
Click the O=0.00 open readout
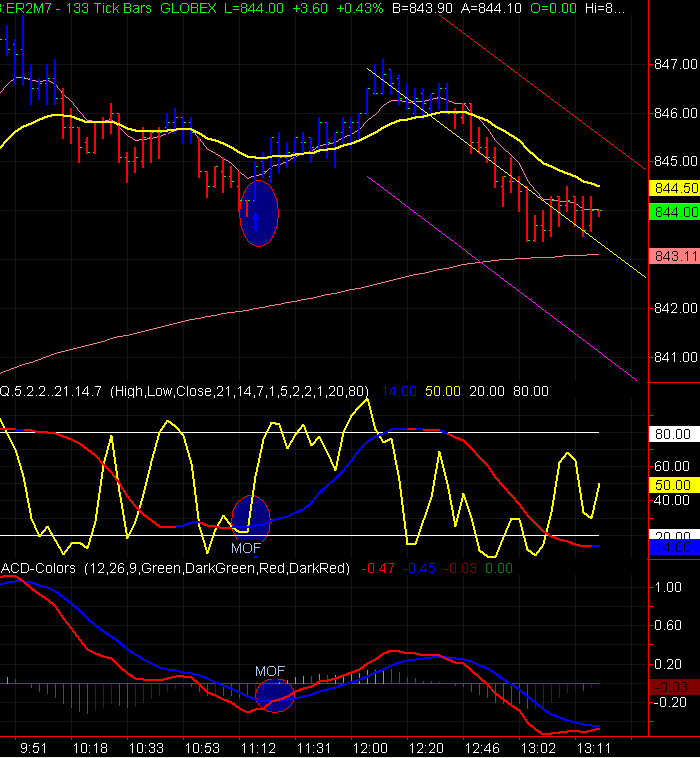point(553,8)
